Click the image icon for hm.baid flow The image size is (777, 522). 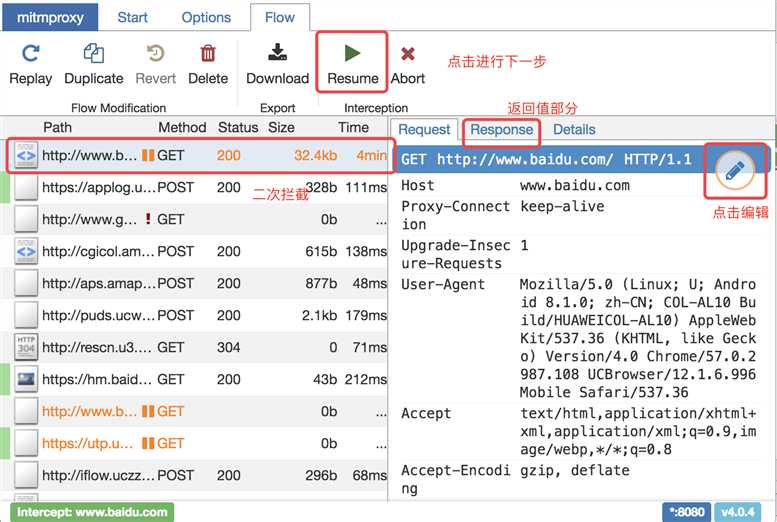pos(26,379)
